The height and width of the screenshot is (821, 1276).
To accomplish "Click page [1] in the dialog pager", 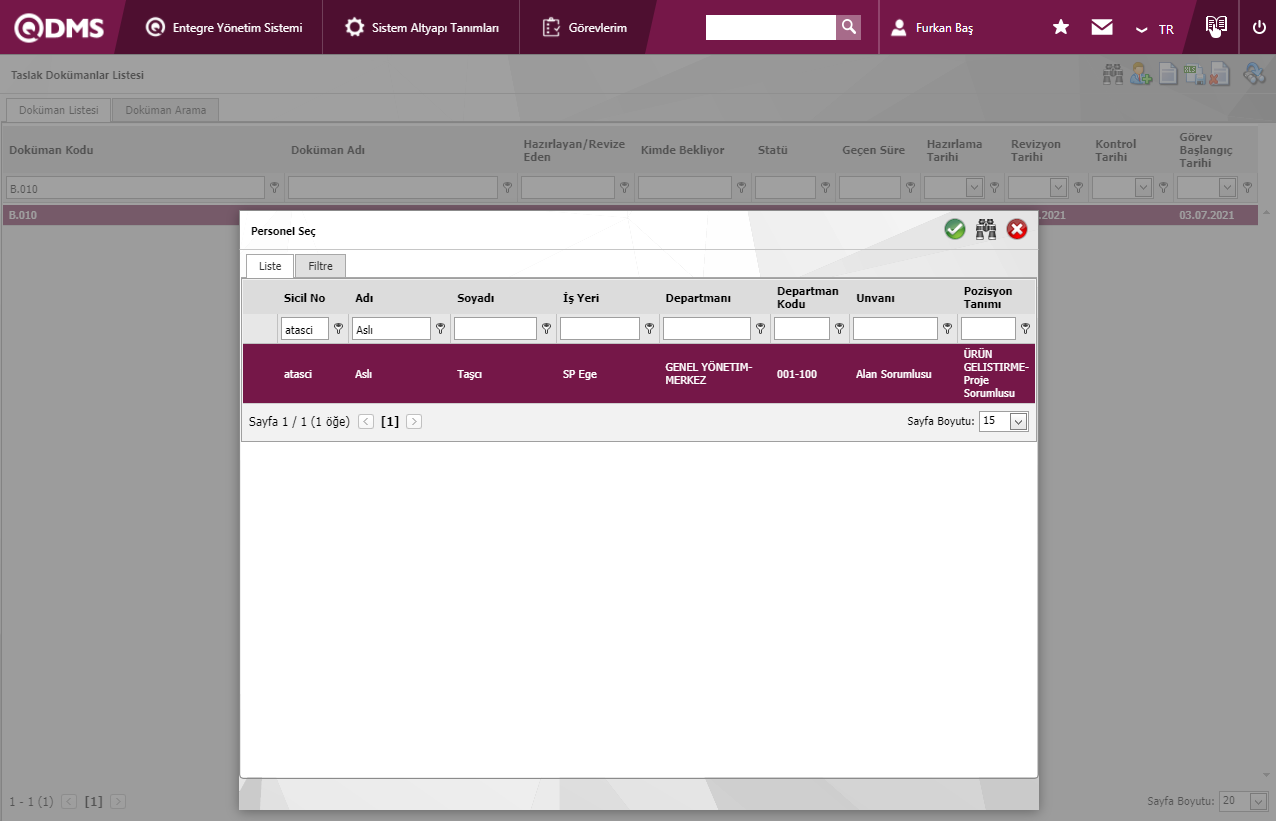I will tap(390, 422).
